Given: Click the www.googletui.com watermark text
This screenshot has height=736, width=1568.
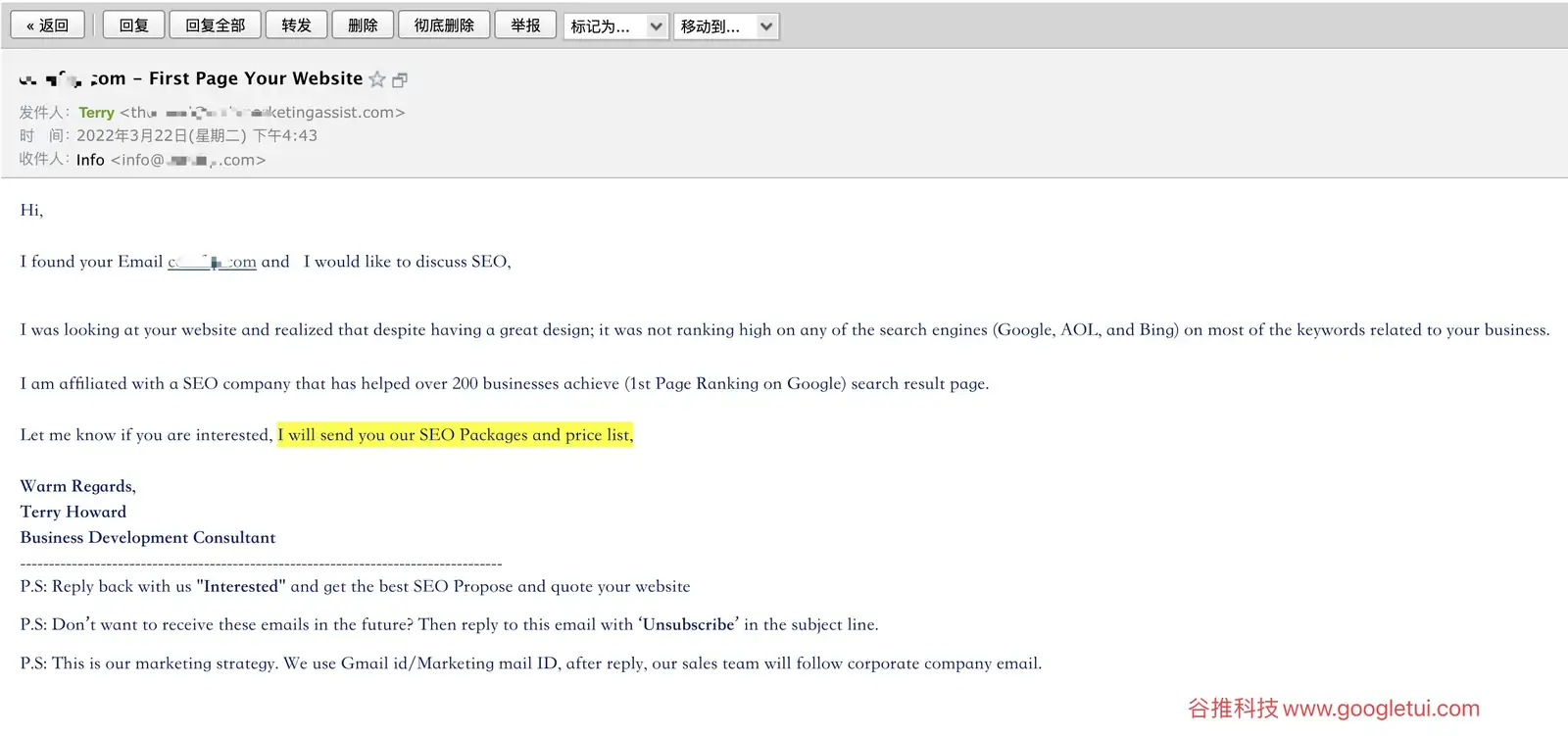Looking at the screenshot, I should [1381, 709].
